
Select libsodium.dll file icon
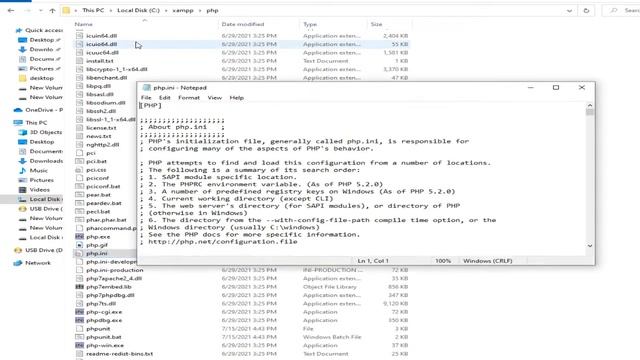79,103
